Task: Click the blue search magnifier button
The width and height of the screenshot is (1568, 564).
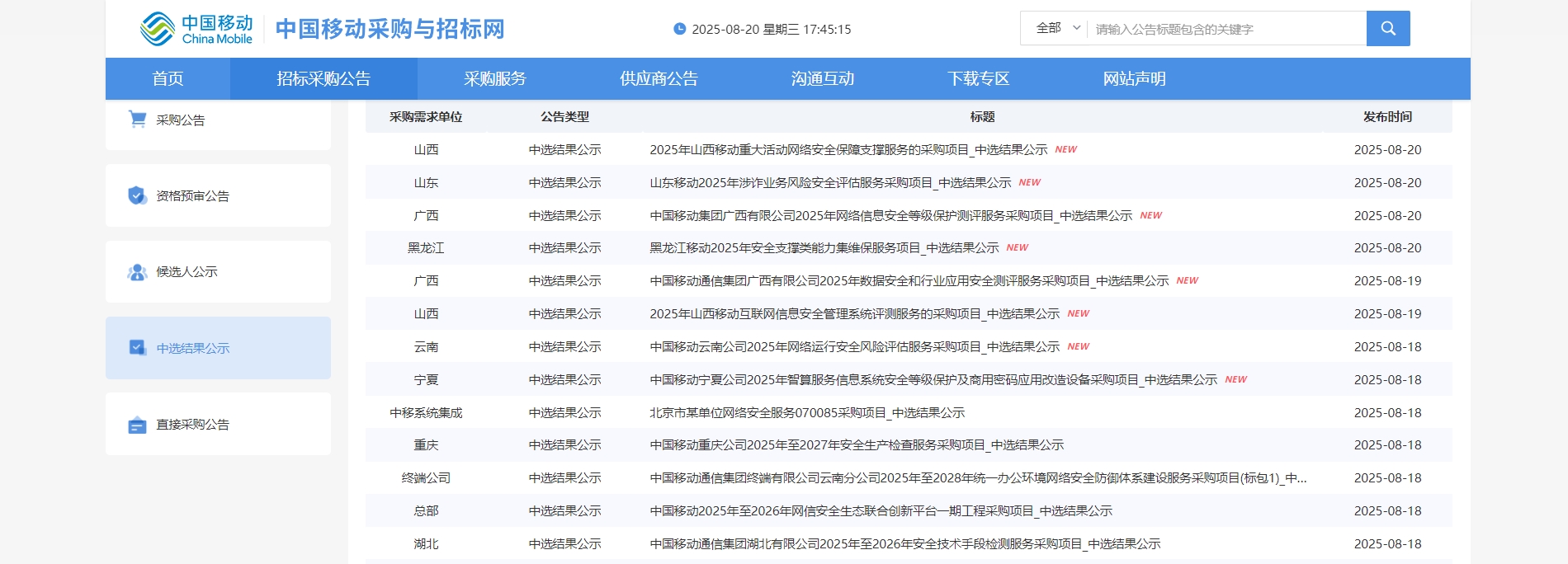Action: coord(1388,28)
